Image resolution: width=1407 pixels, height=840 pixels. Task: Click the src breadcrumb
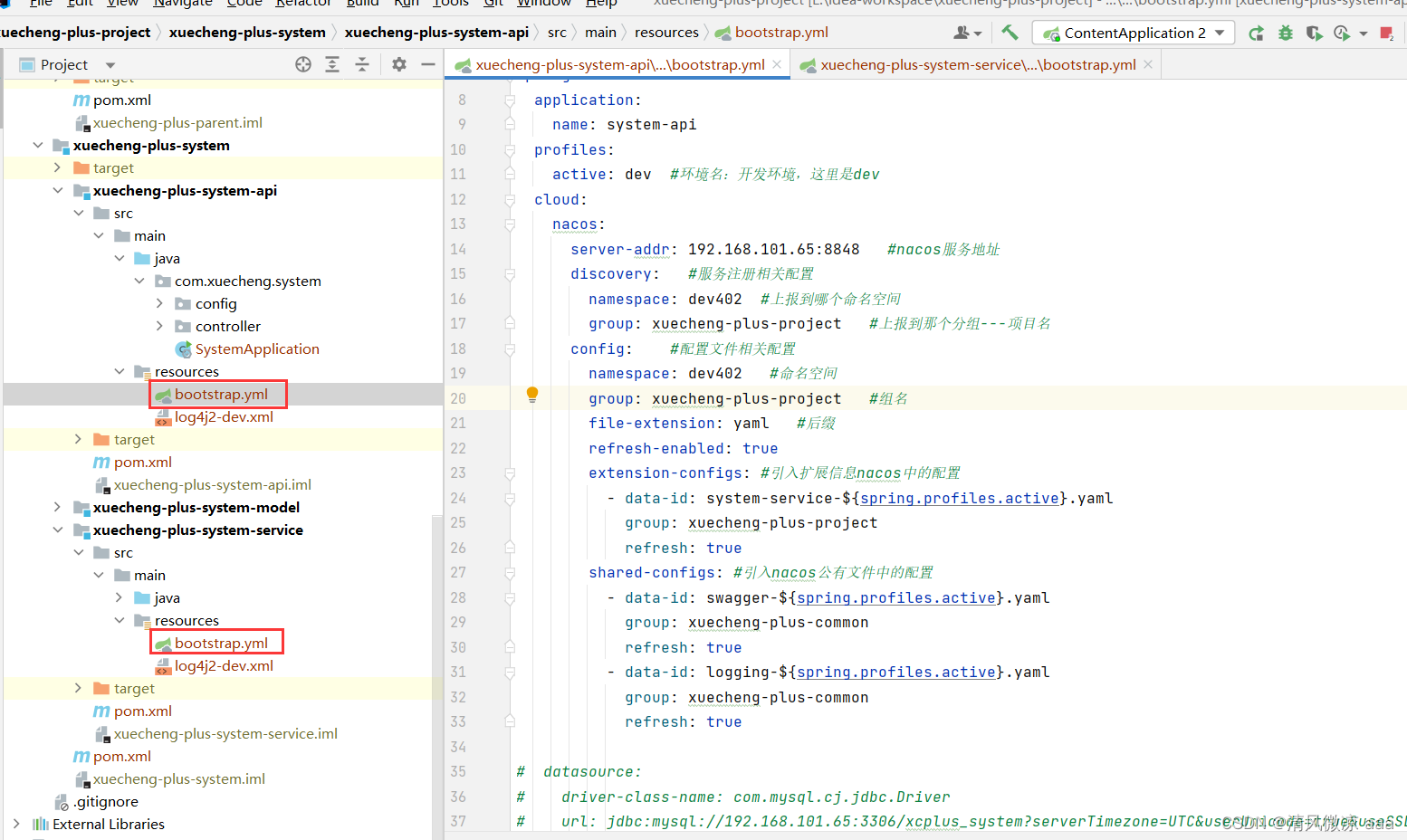(x=557, y=33)
